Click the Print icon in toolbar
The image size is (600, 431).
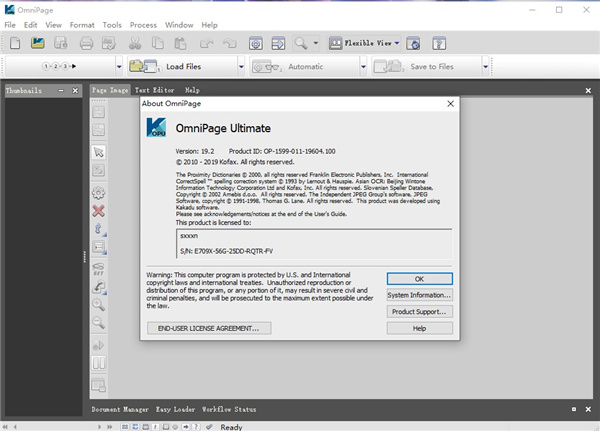pyautogui.click(x=86, y=43)
